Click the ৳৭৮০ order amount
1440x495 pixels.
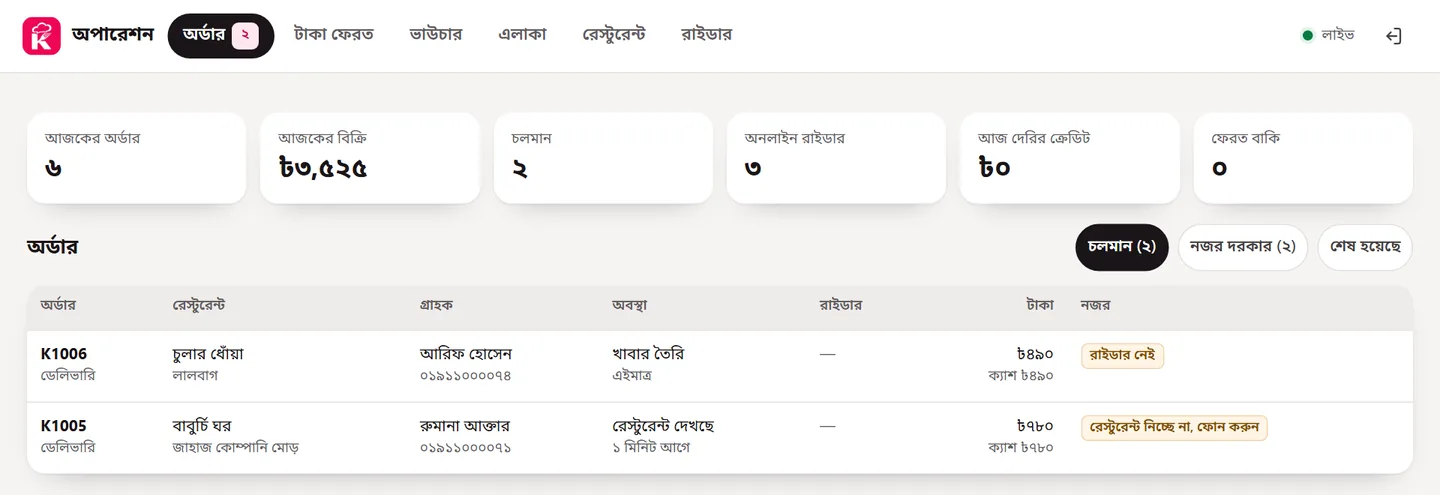pyautogui.click(x=1035, y=426)
